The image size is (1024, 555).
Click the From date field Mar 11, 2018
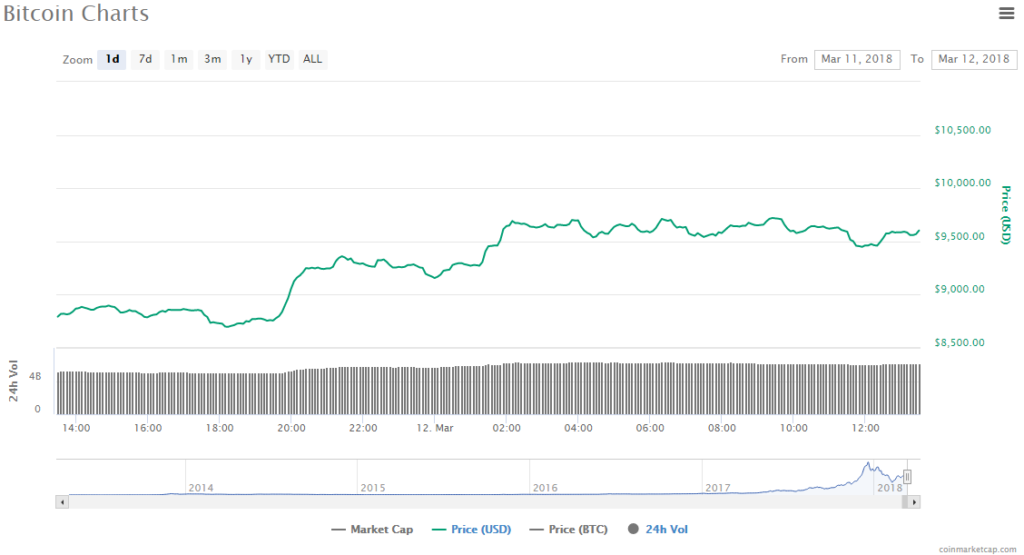coord(857,59)
